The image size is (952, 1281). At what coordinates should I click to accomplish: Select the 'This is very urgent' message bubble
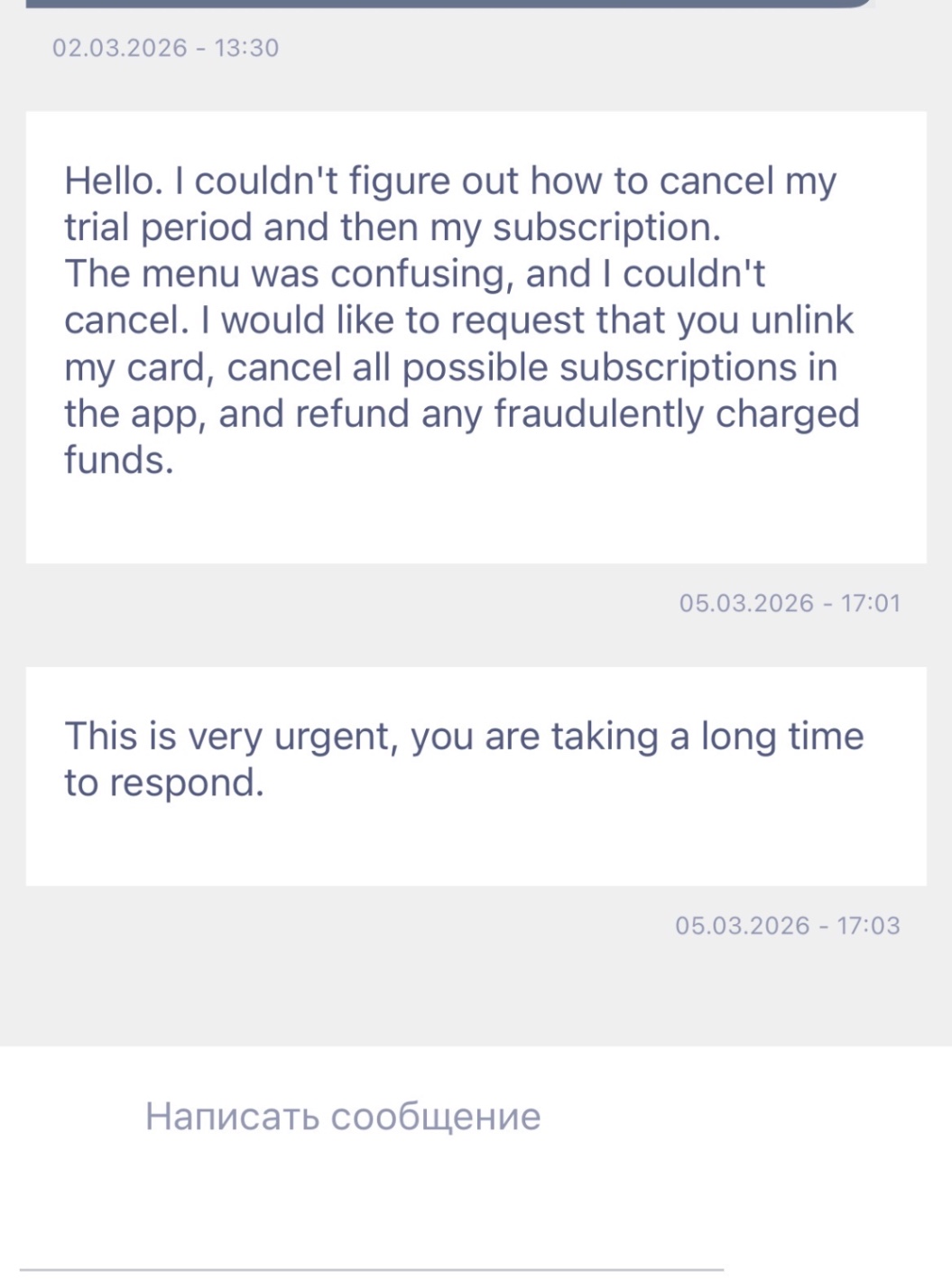[x=476, y=775]
